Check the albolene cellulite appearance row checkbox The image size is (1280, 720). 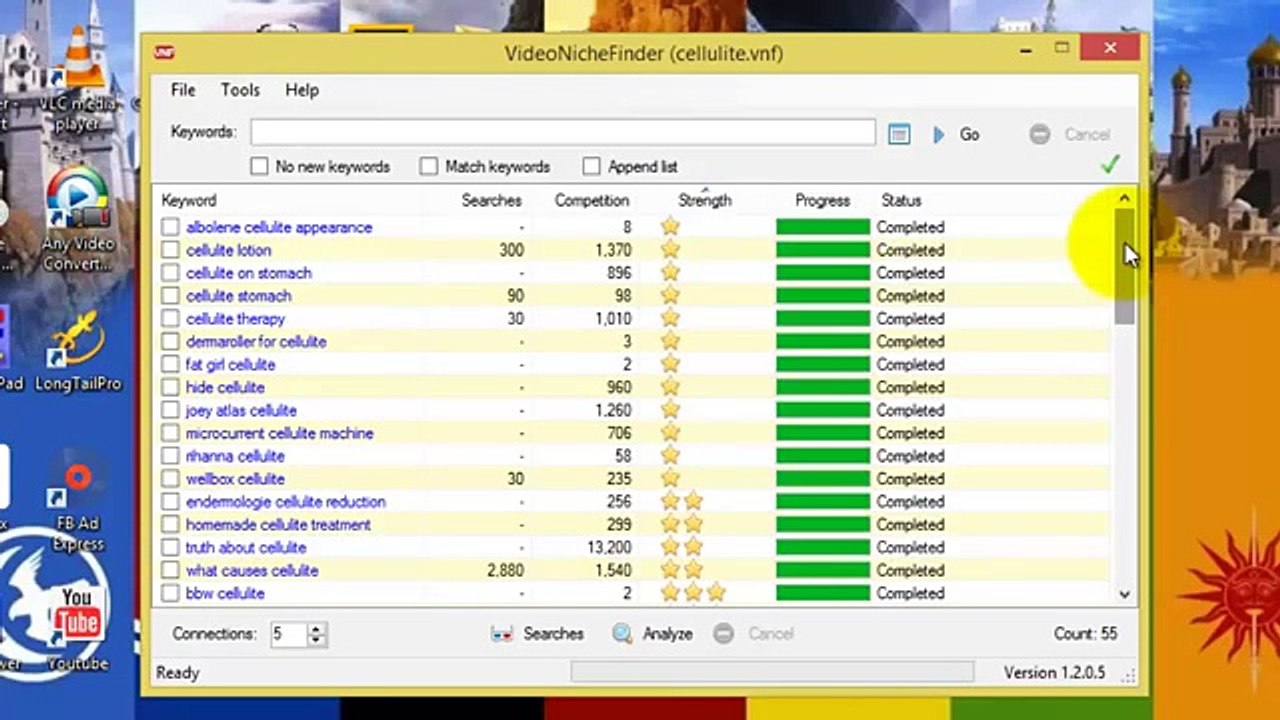tap(170, 227)
